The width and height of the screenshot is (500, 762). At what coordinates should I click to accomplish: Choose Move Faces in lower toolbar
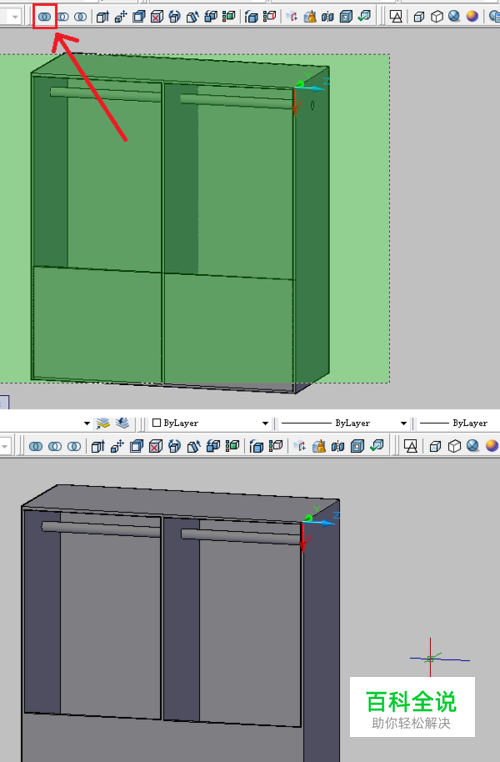coord(117,446)
